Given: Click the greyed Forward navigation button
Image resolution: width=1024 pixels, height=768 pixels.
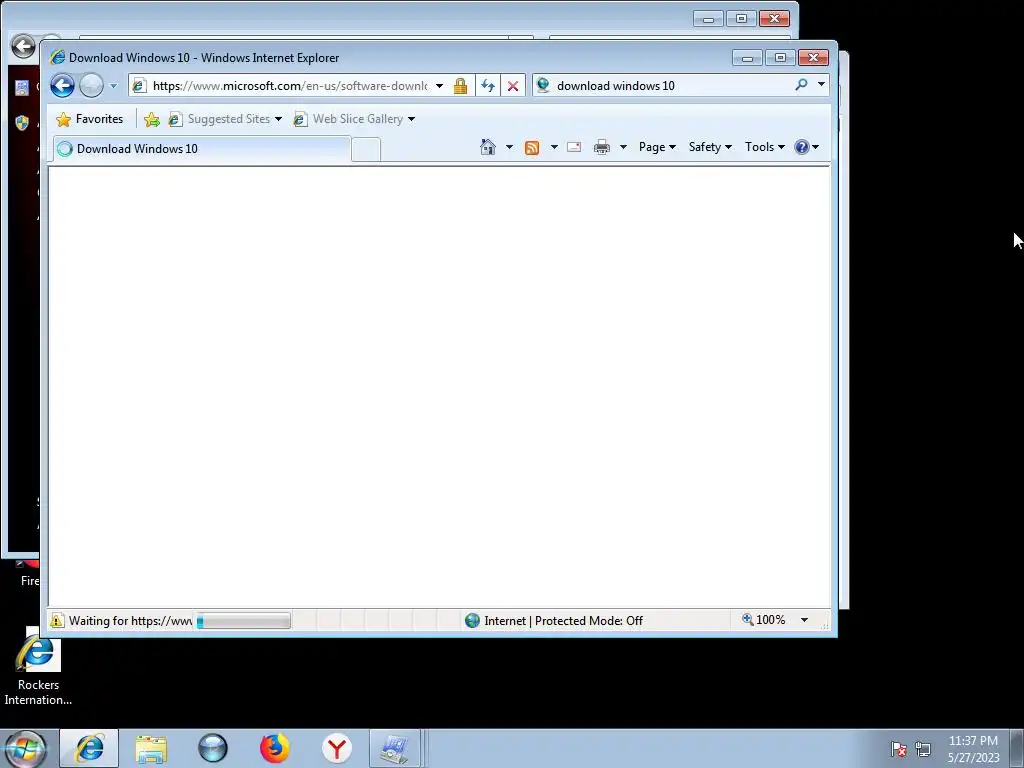Looking at the screenshot, I should 91,86.
